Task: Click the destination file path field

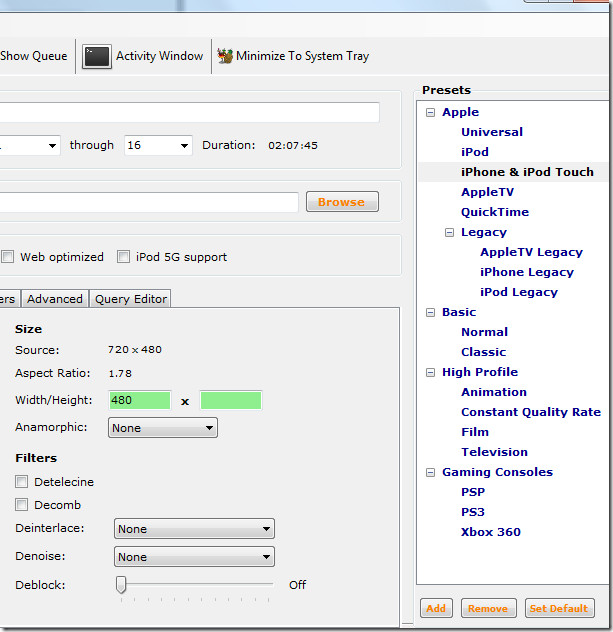Action: [x=149, y=202]
